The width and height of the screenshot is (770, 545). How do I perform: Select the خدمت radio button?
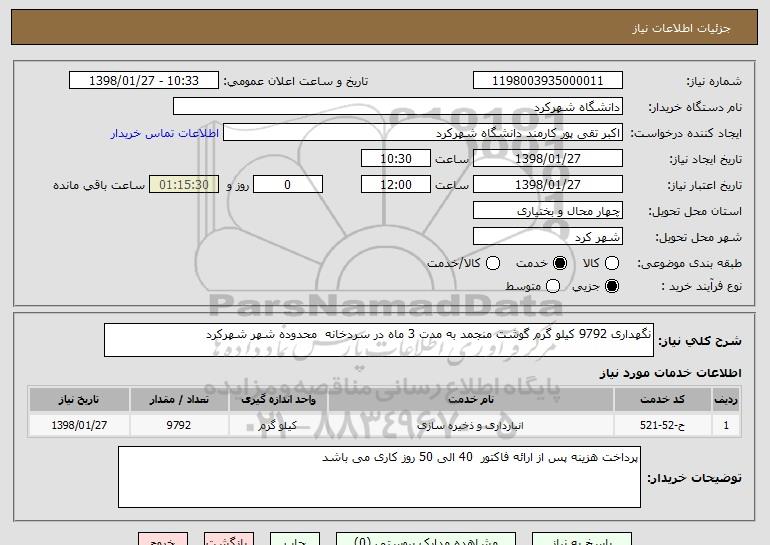[x=560, y=263]
